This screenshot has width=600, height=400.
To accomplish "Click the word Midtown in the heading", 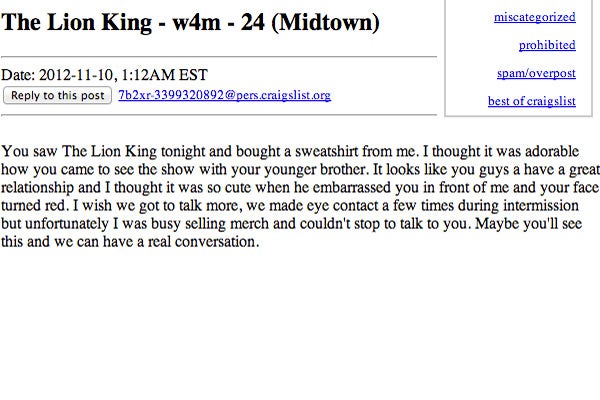I will coord(325,22).
